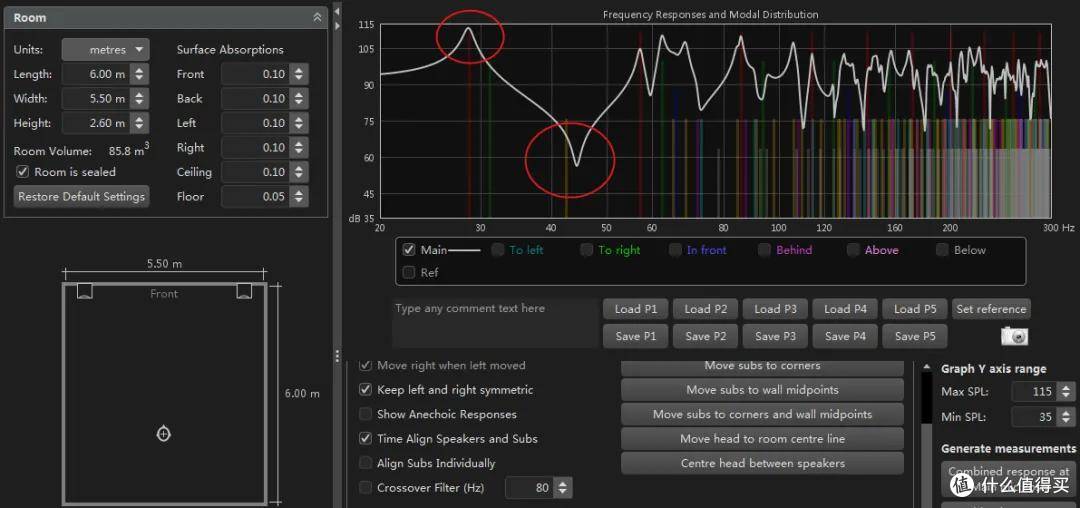The image size is (1080, 508).
Task: Click the Left absorption stepper
Action: coord(298,123)
